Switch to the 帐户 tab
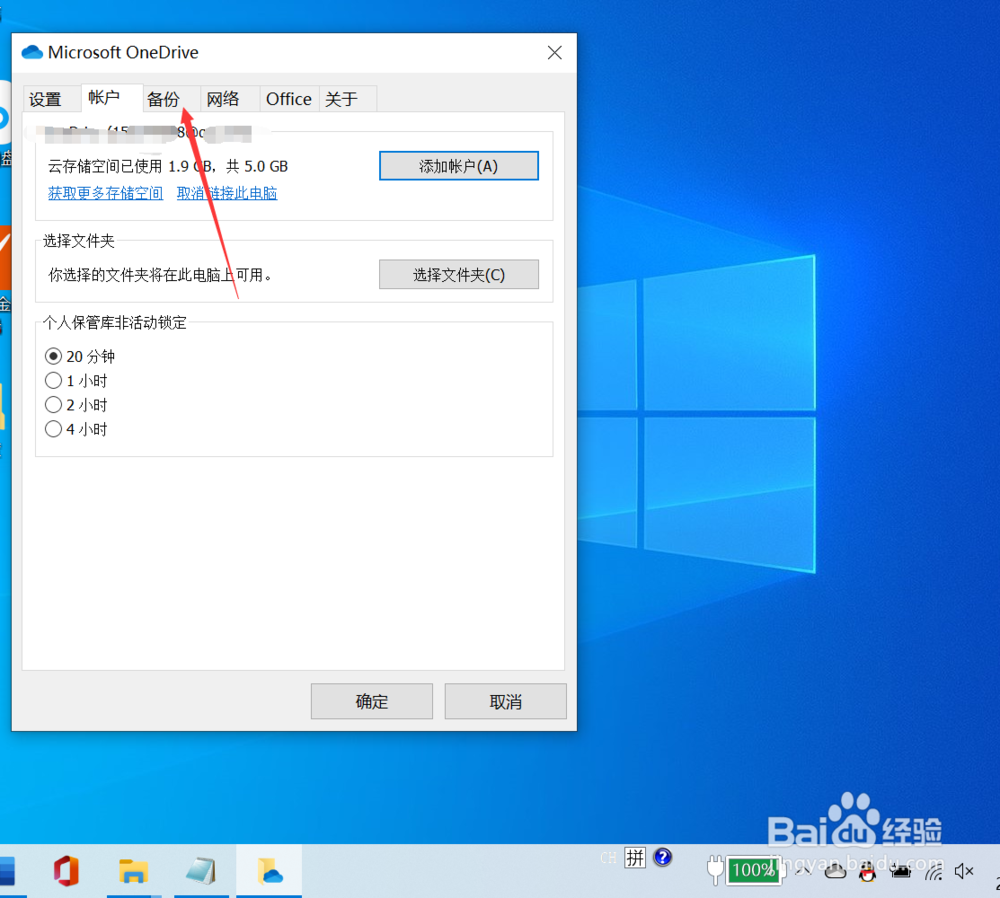Viewport: 1000px width, 898px height. click(x=112, y=98)
